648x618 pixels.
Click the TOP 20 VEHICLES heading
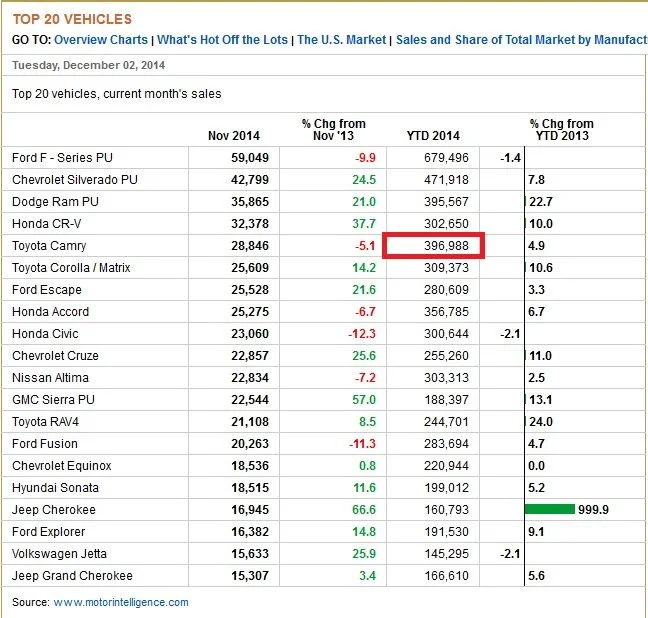[x=71, y=19]
